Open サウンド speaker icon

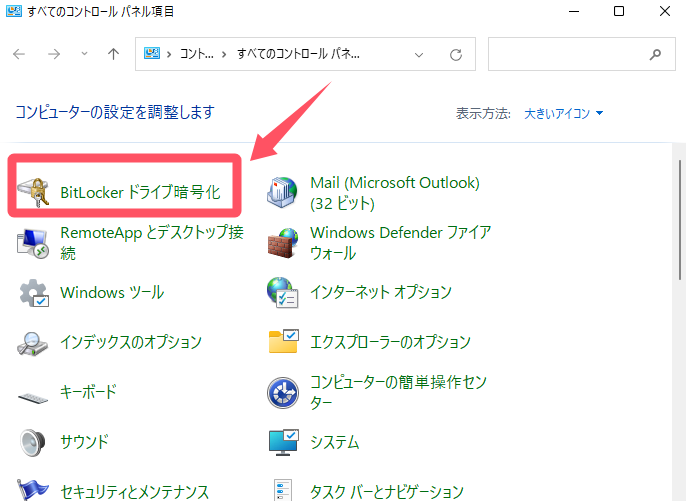[x=35, y=442]
